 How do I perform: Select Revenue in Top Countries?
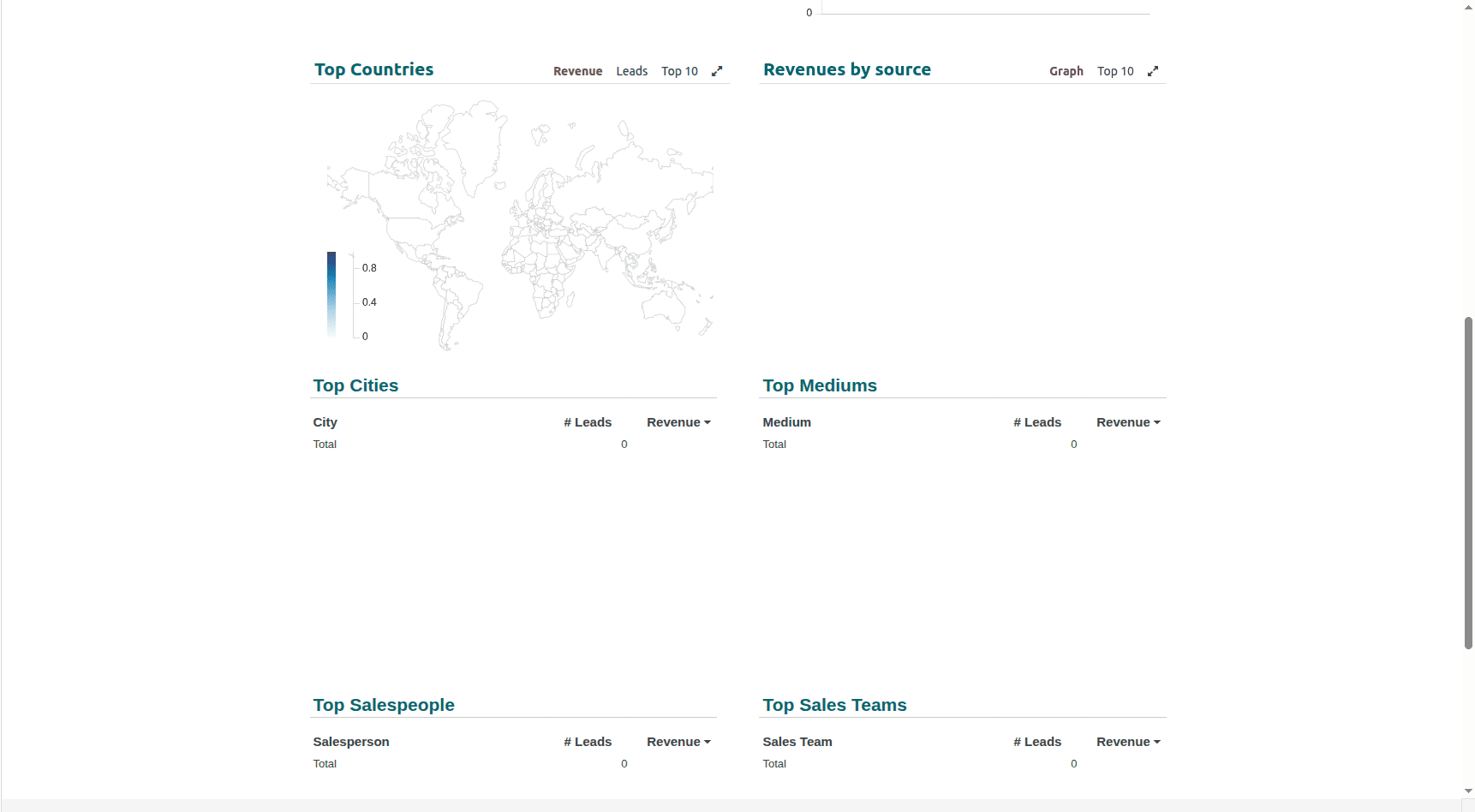click(578, 71)
